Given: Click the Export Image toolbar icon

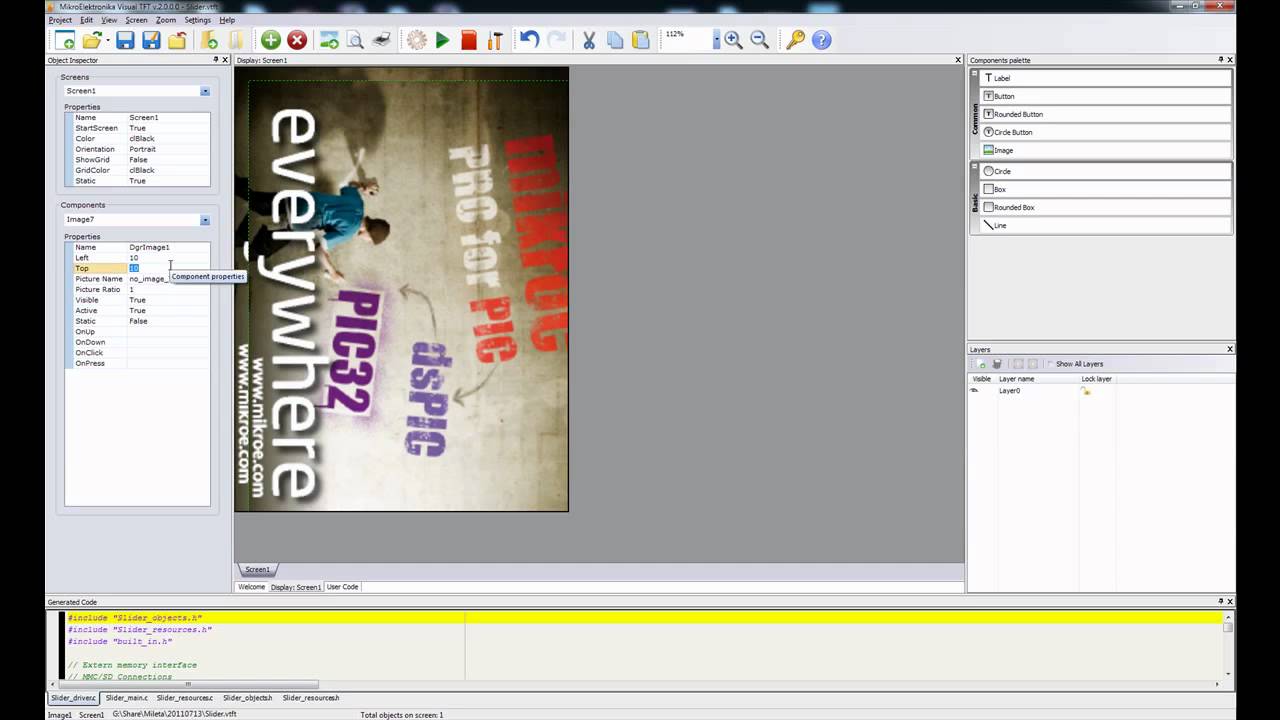Looking at the screenshot, I should point(329,40).
